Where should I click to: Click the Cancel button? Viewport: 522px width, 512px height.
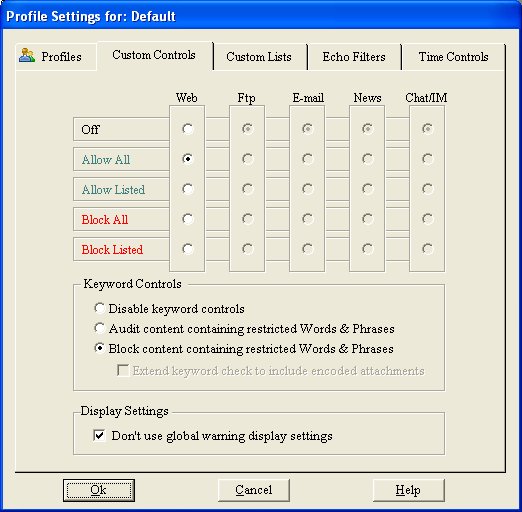pyautogui.click(x=254, y=490)
